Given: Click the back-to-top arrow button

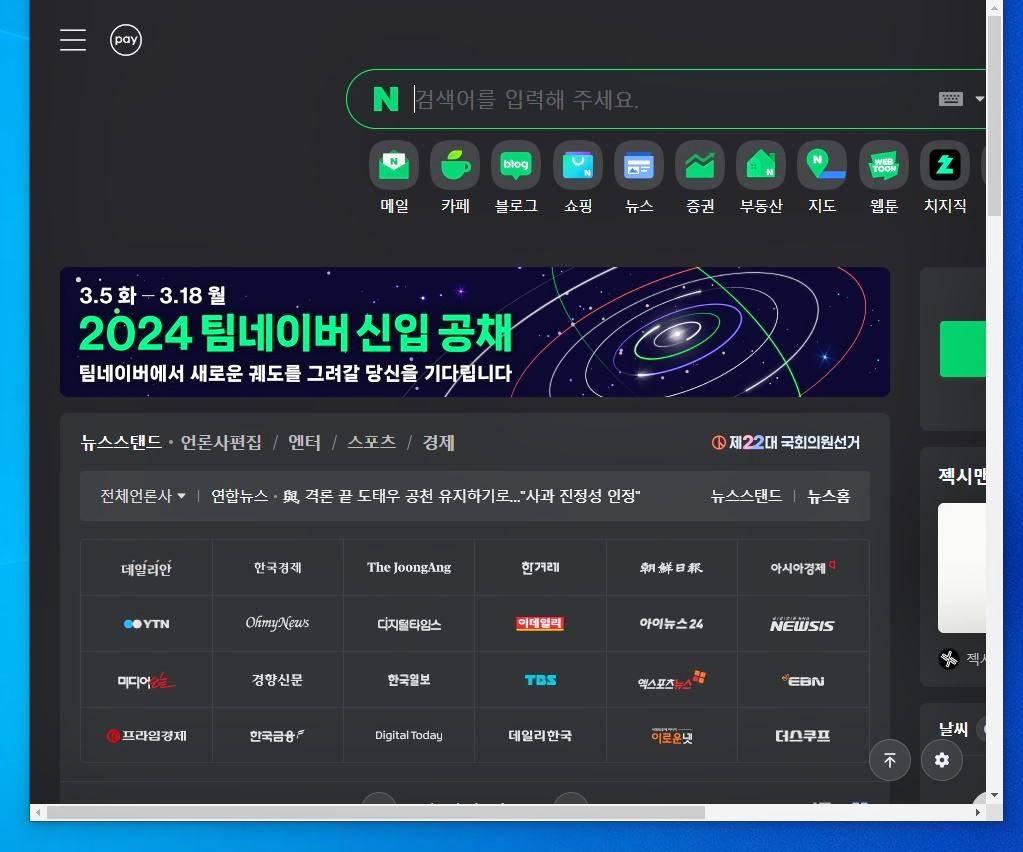Looking at the screenshot, I should coord(889,760).
